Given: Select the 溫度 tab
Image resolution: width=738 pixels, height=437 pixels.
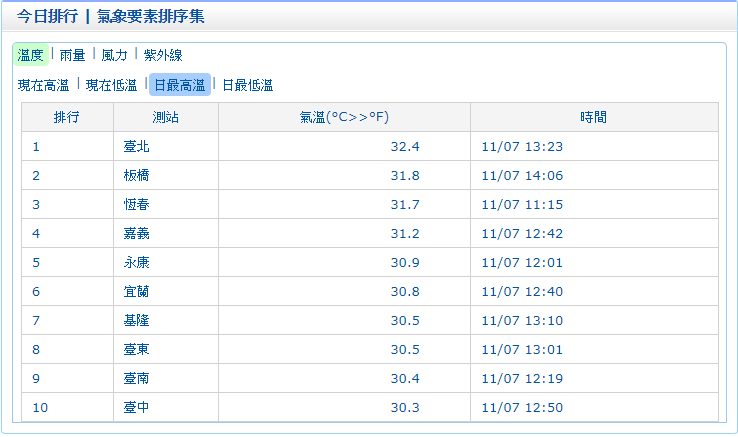Looking at the screenshot, I should pos(31,55).
